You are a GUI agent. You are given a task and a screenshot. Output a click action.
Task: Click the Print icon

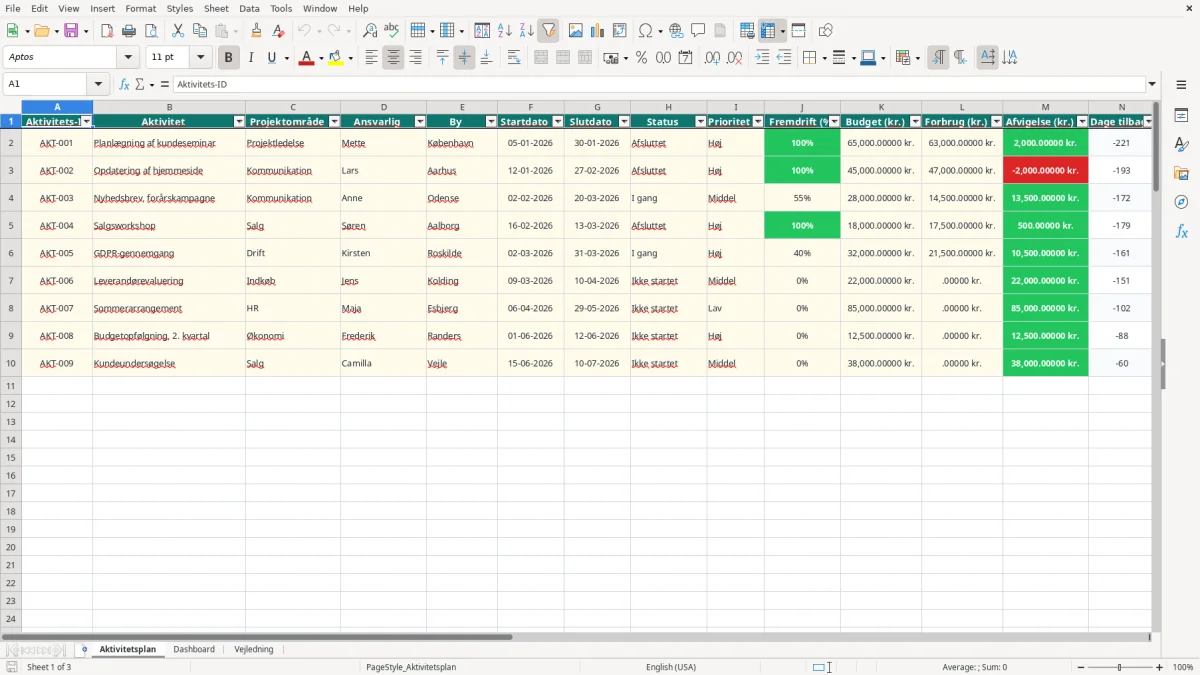[129, 31]
